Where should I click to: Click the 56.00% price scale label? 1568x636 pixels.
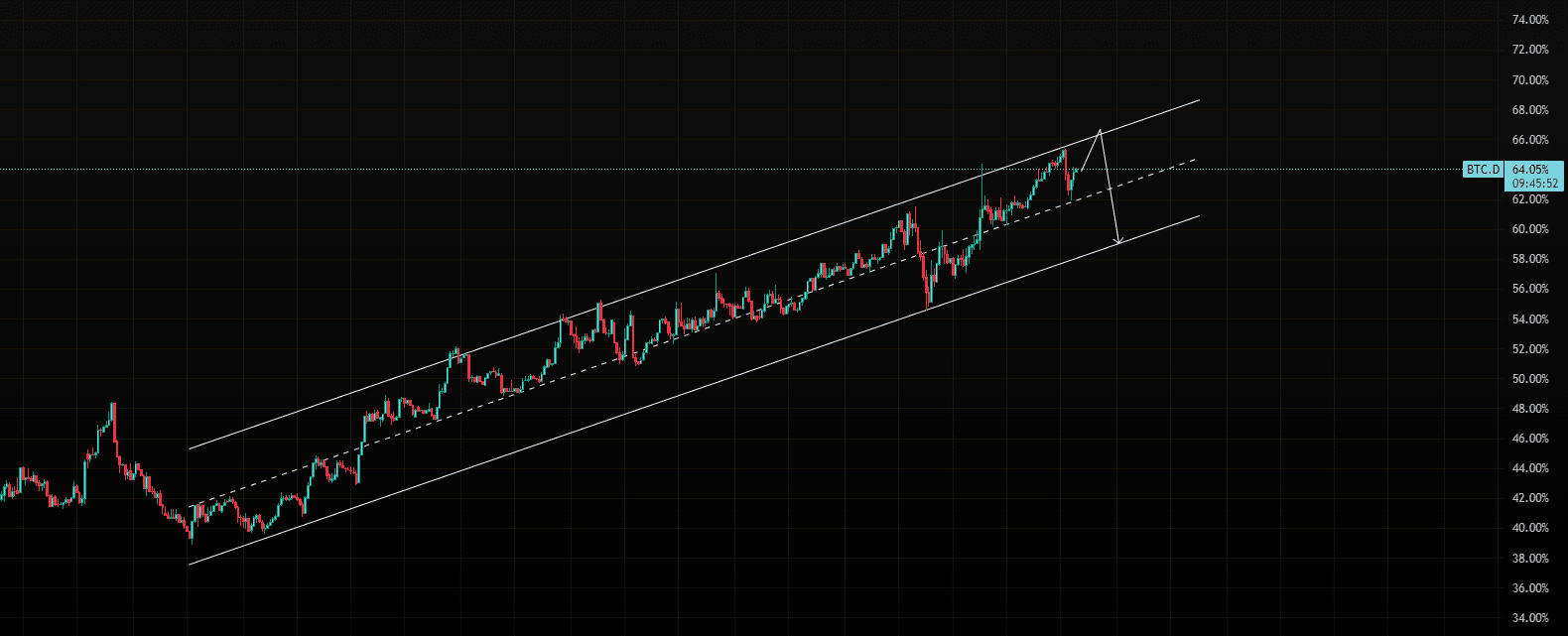click(1529, 289)
